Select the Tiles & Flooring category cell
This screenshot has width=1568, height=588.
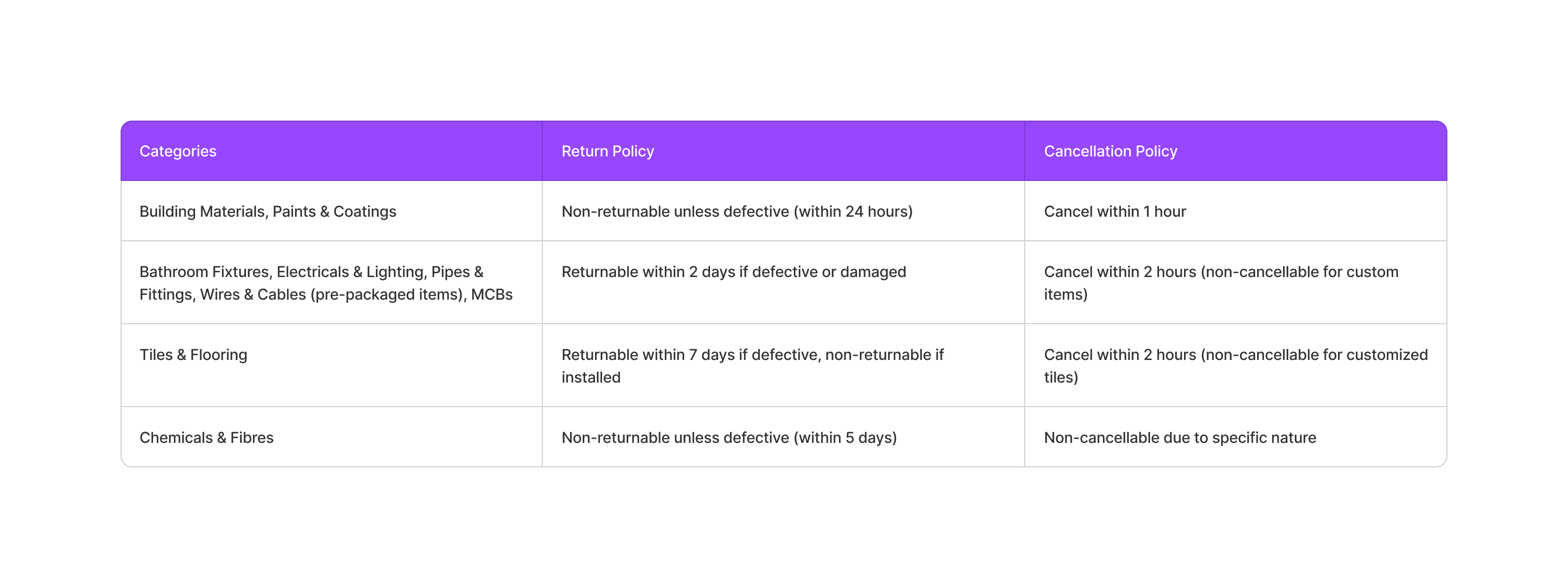coord(193,355)
